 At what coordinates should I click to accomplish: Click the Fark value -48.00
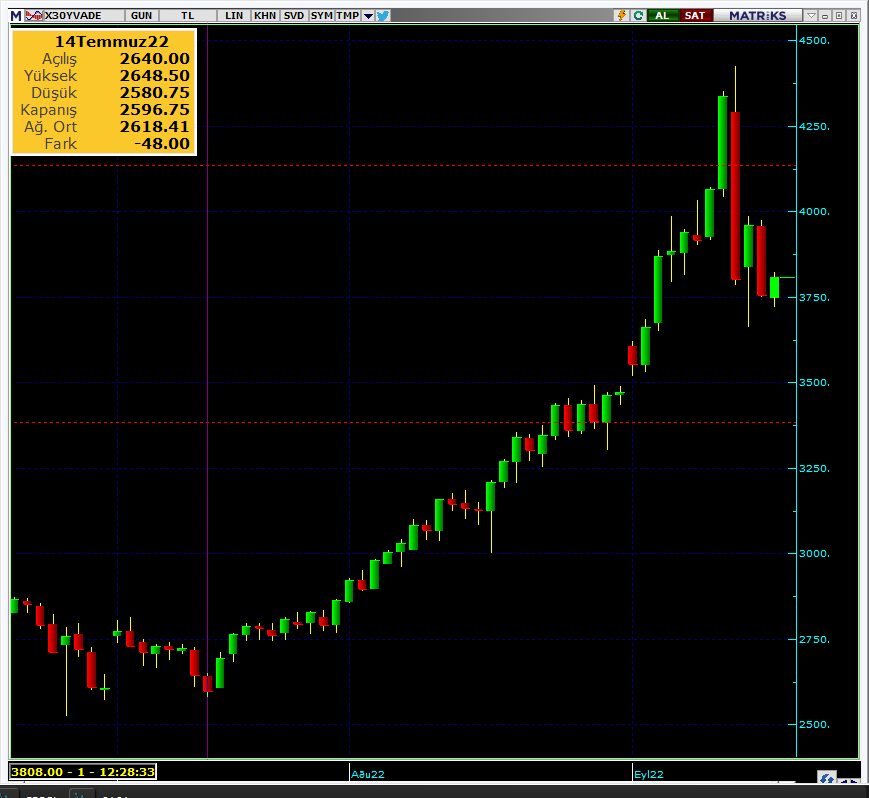coord(162,144)
